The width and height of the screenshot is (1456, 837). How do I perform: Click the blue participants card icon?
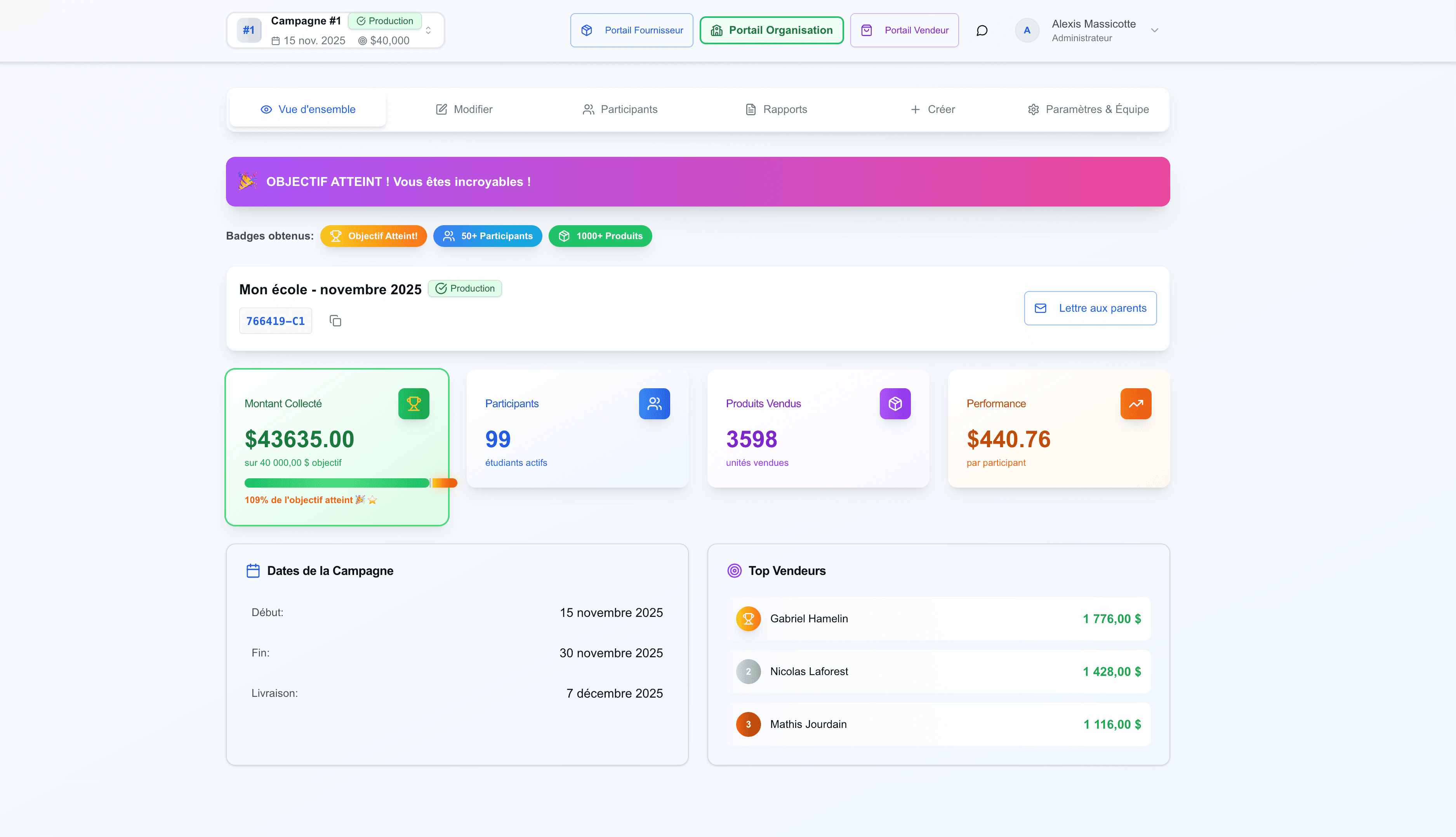tap(654, 404)
